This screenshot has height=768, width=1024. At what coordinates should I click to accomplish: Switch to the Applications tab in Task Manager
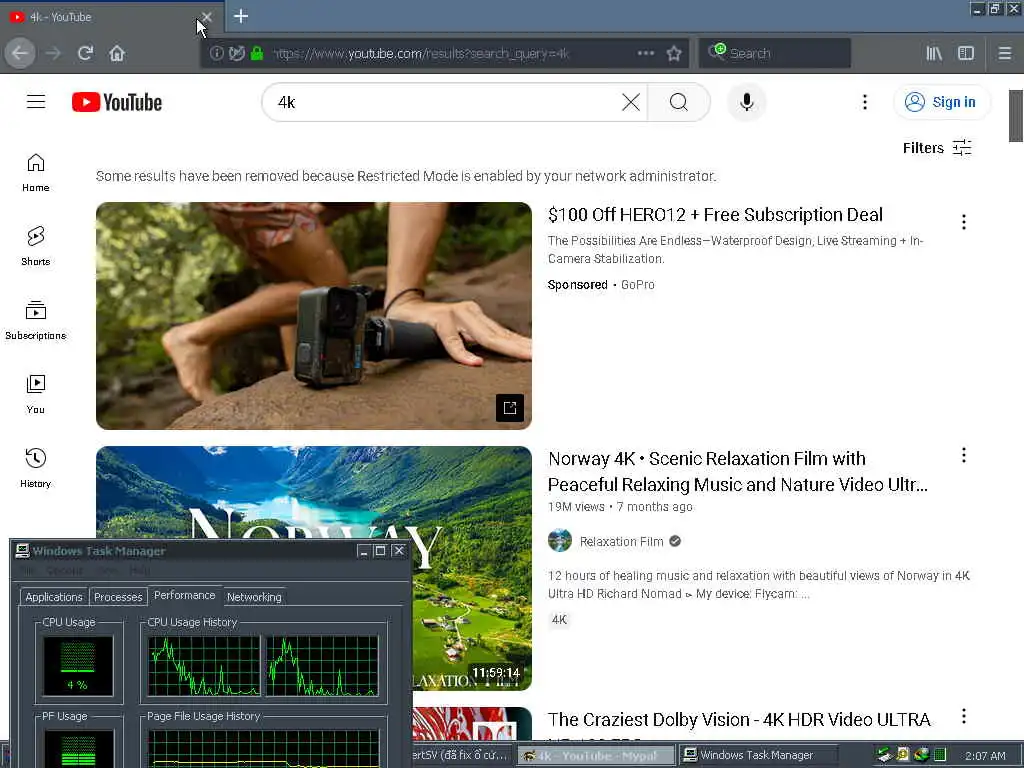click(x=54, y=597)
